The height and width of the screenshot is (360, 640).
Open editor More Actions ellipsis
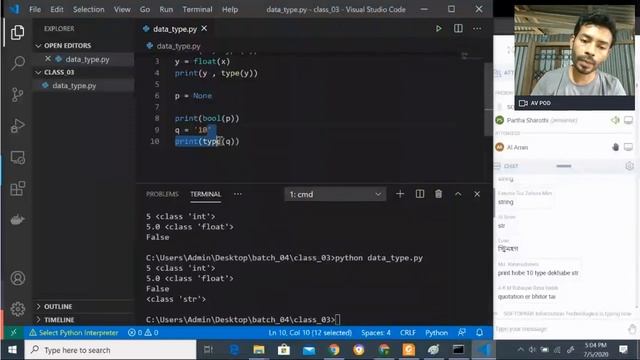pos(477,29)
